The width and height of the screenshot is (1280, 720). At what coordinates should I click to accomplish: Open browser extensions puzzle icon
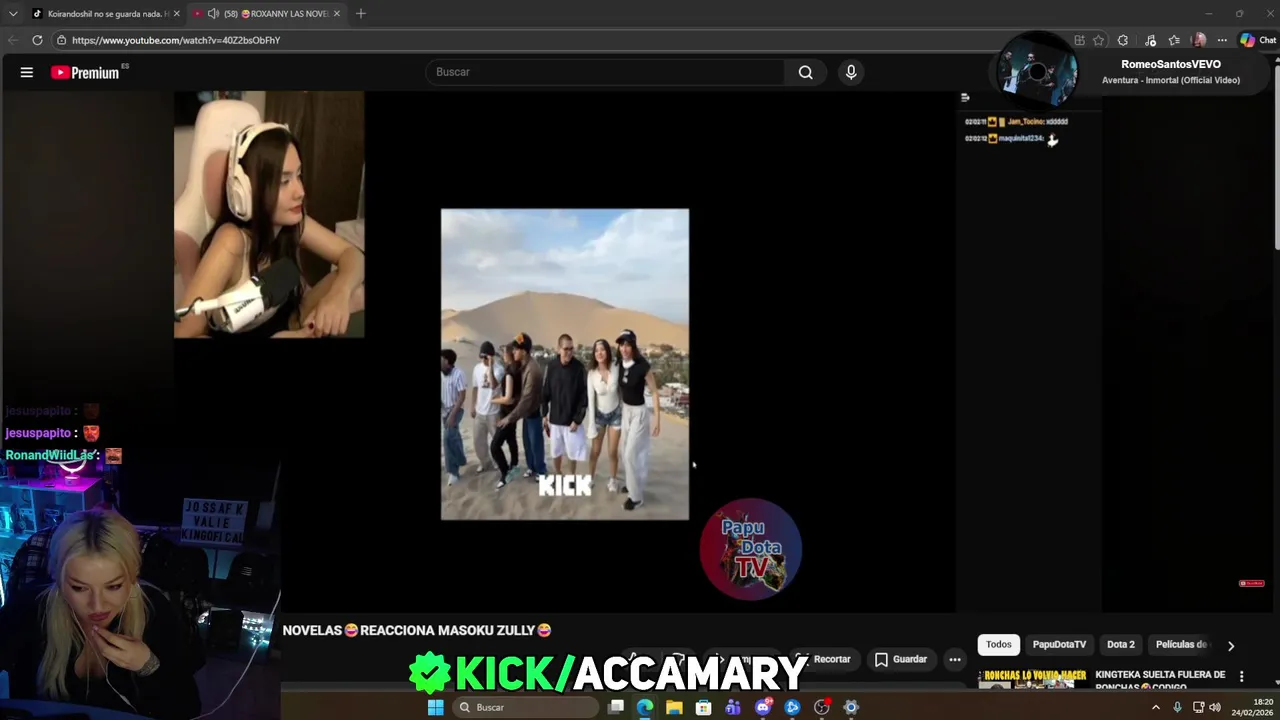1123,40
